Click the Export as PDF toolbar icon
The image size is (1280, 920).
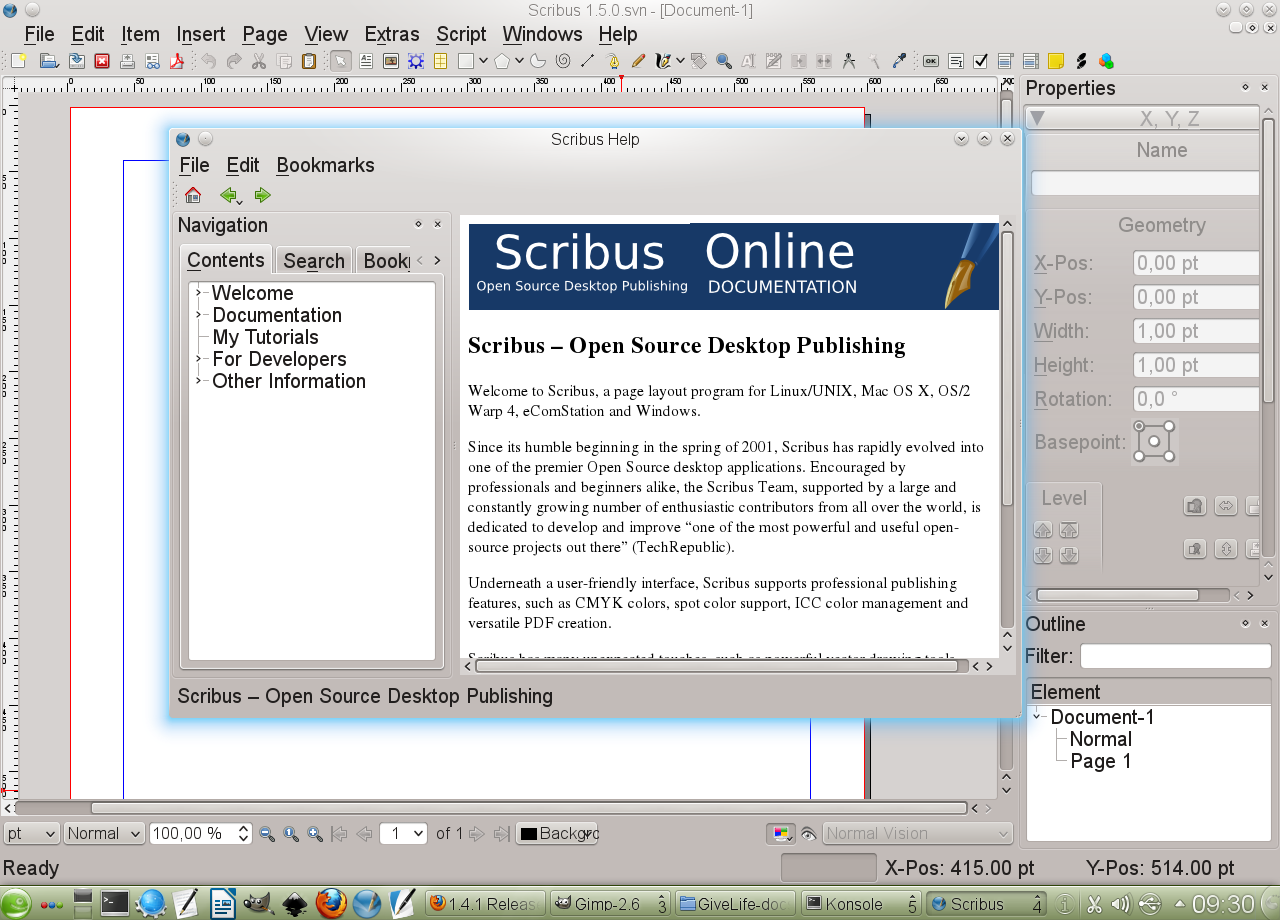tap(178, 62)
